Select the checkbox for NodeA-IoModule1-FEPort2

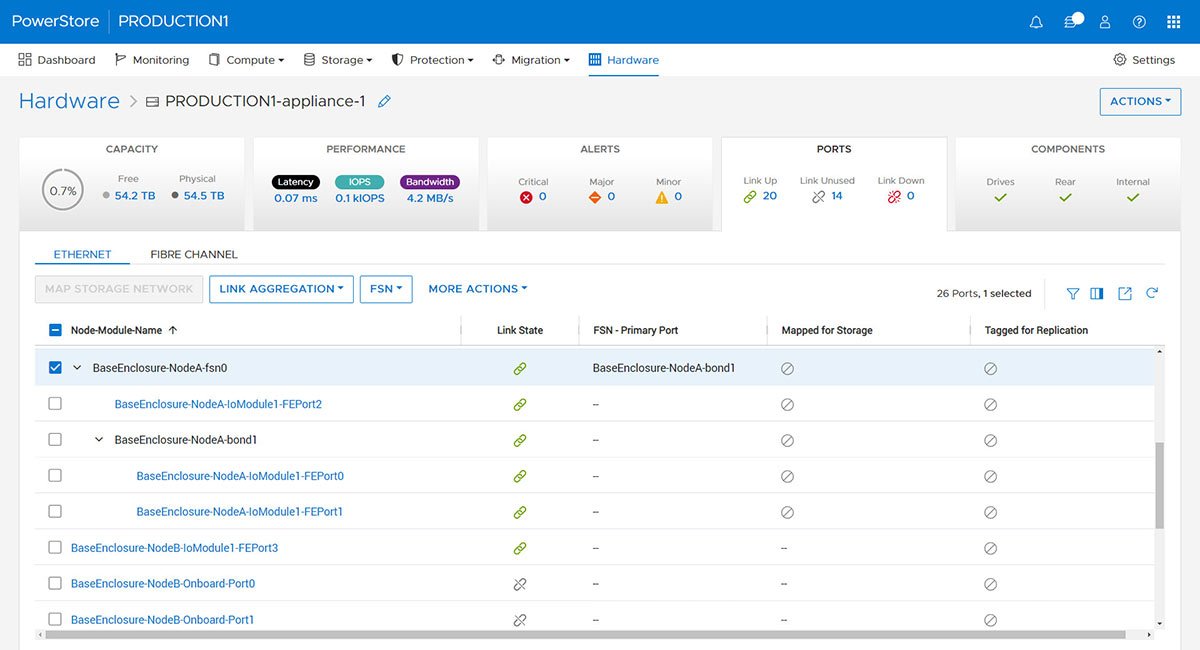tap(55, 404)
